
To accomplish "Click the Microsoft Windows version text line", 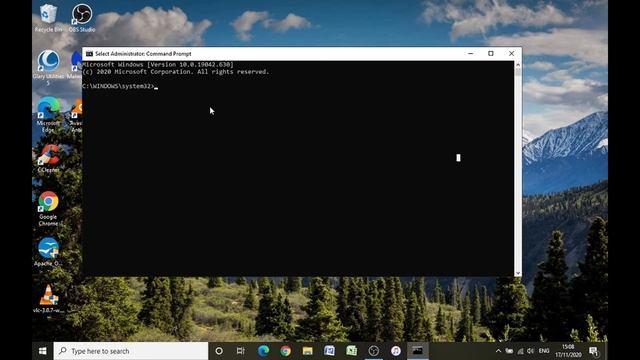I will coord(158,64).
